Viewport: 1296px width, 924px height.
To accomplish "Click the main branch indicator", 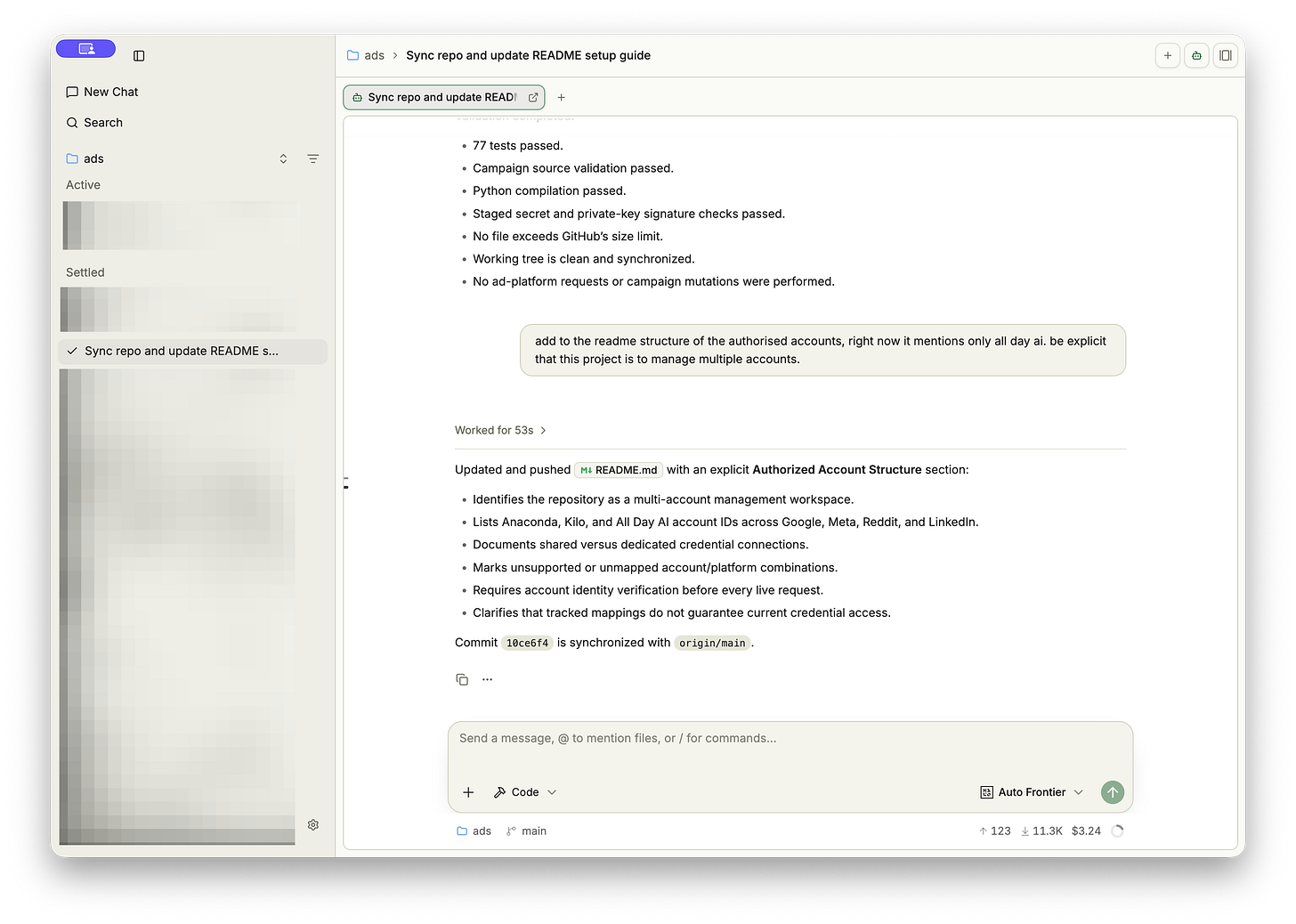I will (x=526, y=831).
